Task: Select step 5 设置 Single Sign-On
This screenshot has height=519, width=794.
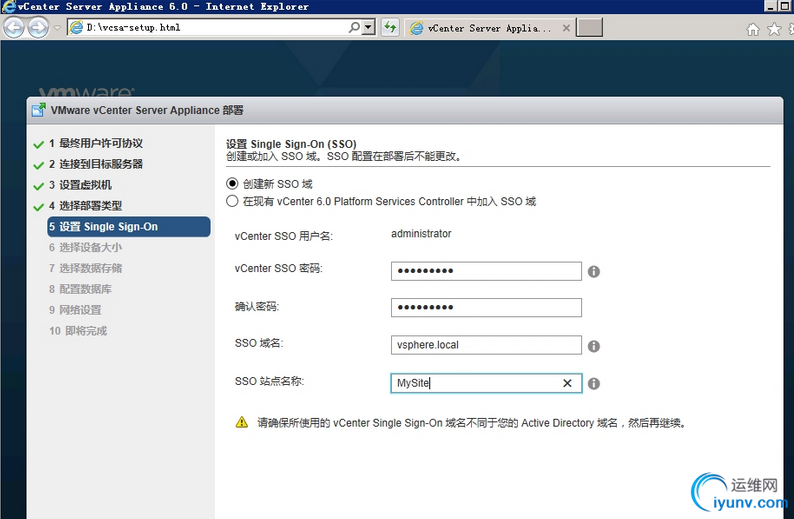Action: pos(129,226)
